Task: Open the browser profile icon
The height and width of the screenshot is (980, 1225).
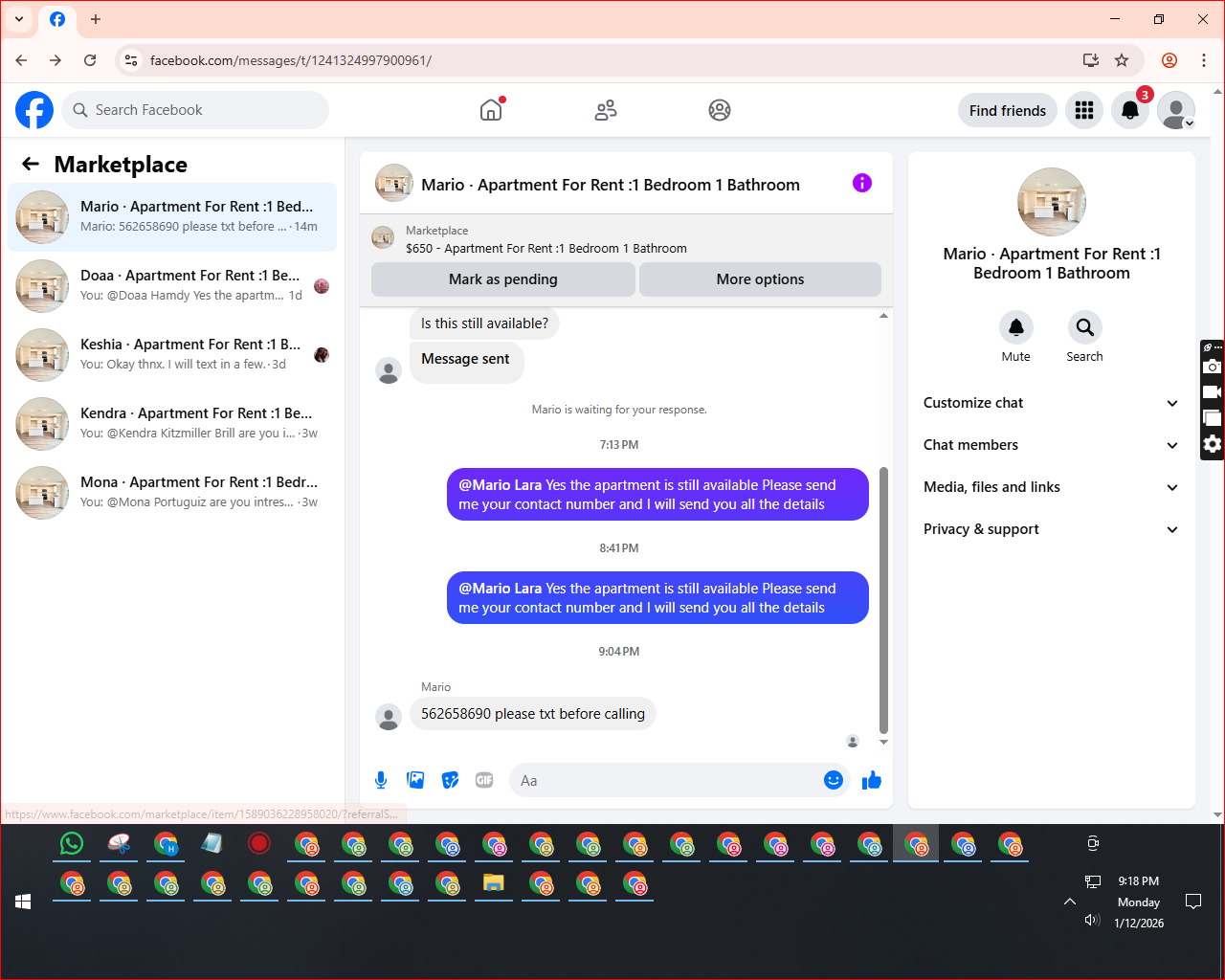Action: [x=1169, y=60]
